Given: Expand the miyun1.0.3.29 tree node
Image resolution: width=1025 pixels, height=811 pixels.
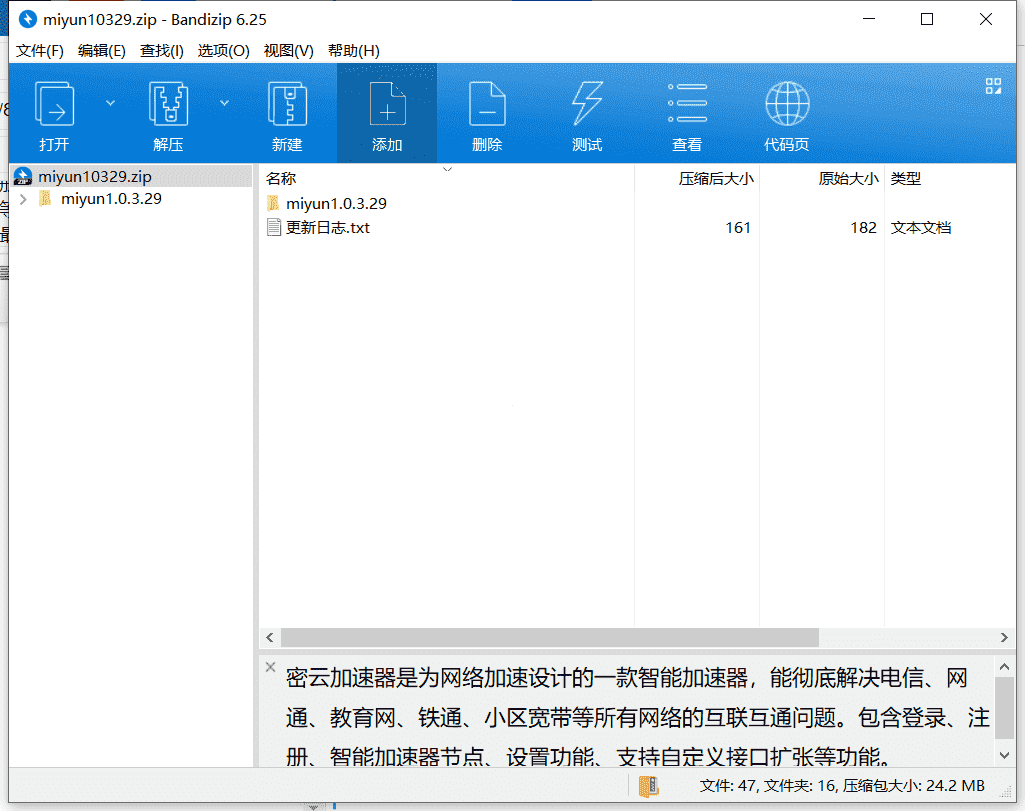Looking at the screenshot, I should coord(24,199).
